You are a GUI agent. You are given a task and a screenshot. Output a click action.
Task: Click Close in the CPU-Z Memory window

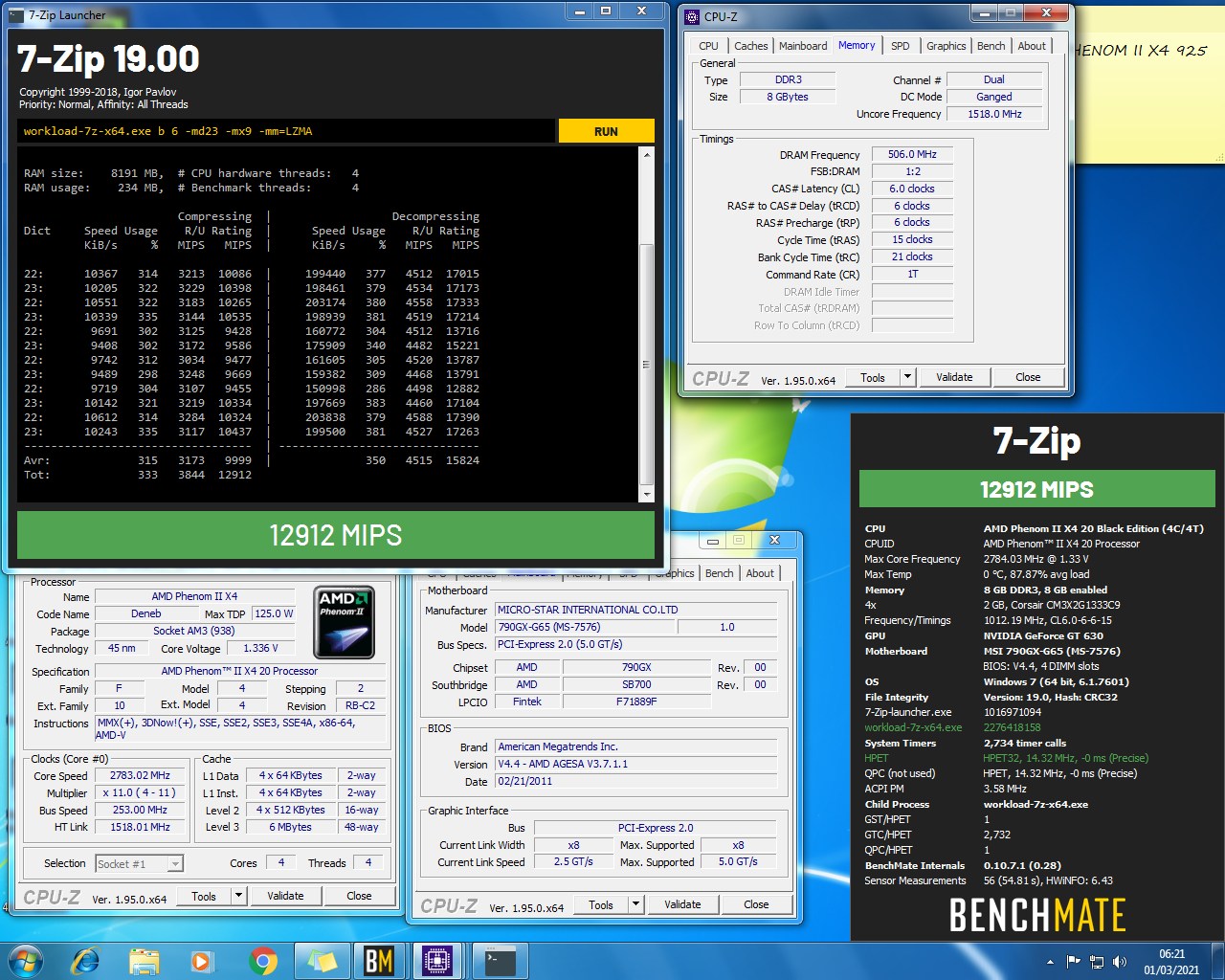click(x=1028, y=377)
